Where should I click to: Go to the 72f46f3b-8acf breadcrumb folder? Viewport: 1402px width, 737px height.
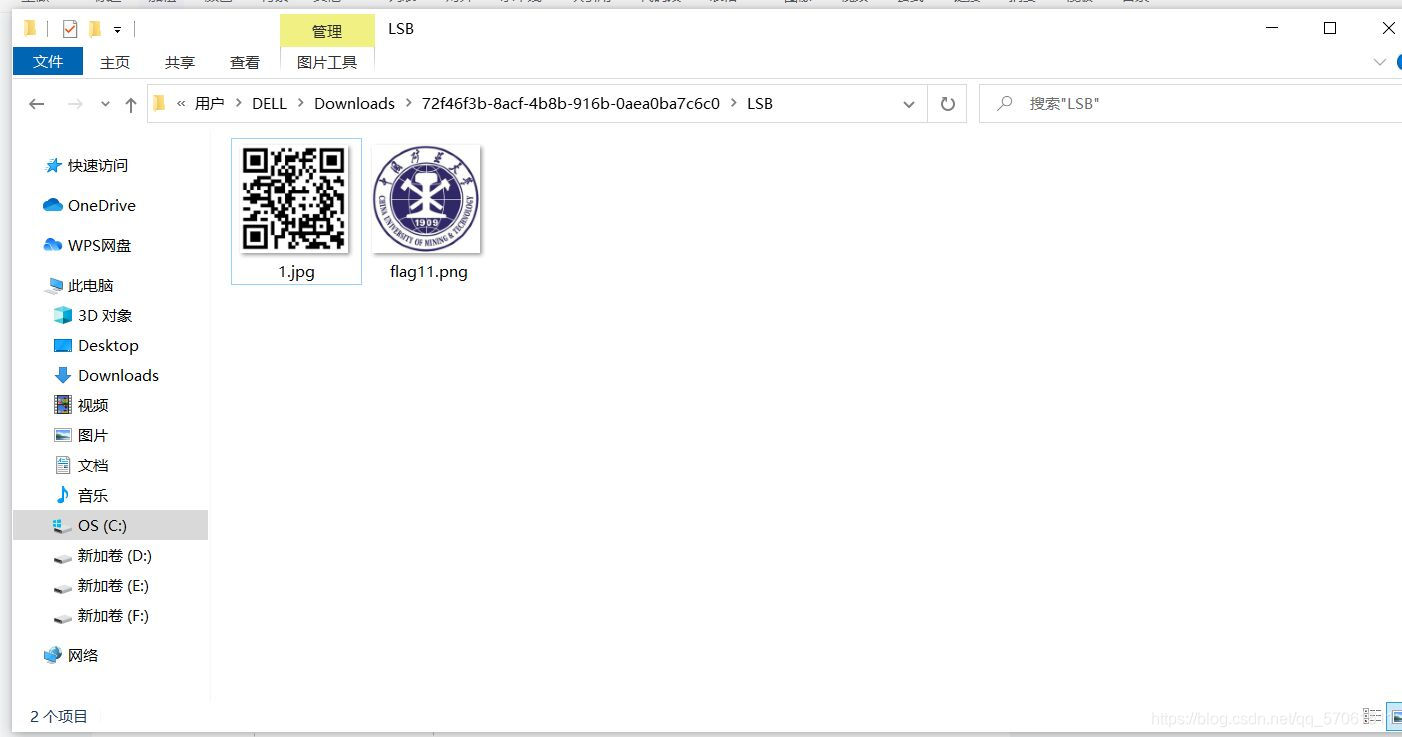coord(570,103)
